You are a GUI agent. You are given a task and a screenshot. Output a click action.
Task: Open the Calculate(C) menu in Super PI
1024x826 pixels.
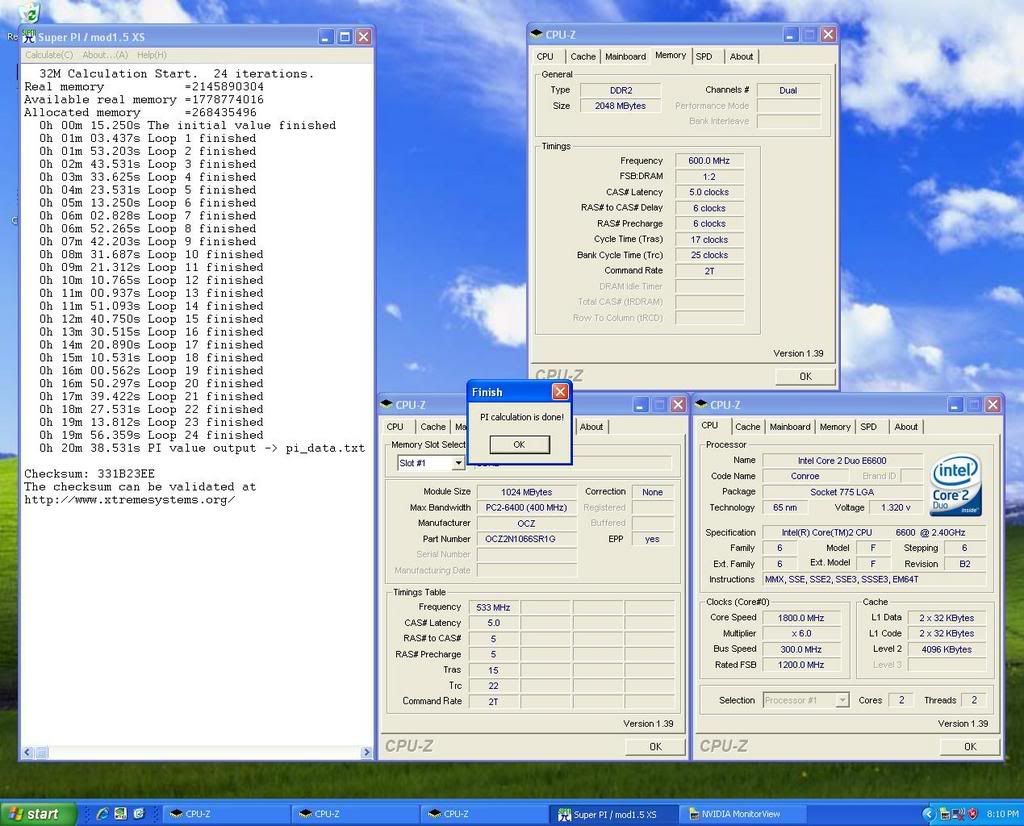(49, 55)
